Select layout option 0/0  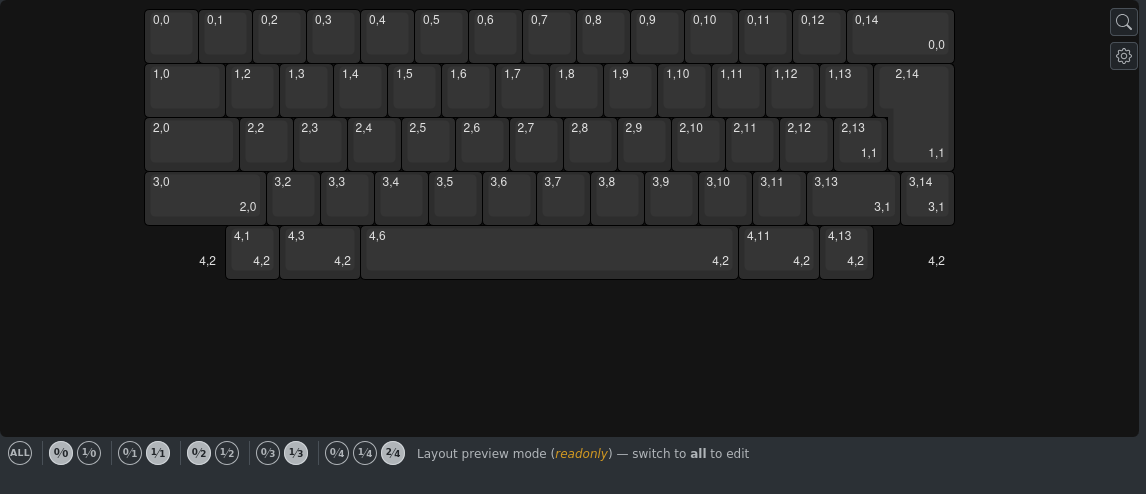click(x=61, y=453)
